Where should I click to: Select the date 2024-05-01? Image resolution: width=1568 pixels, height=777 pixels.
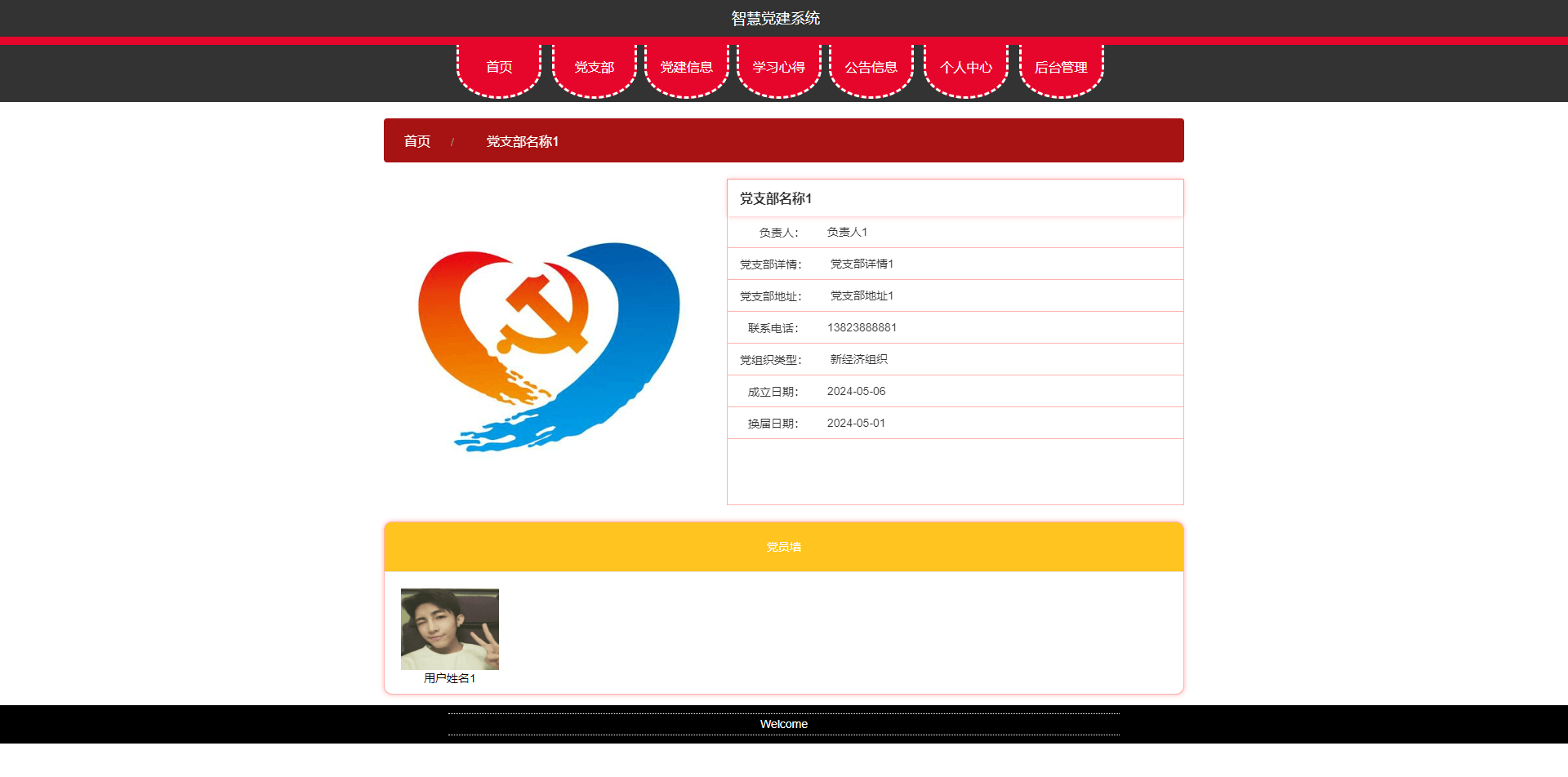click(x=856, y=423)
